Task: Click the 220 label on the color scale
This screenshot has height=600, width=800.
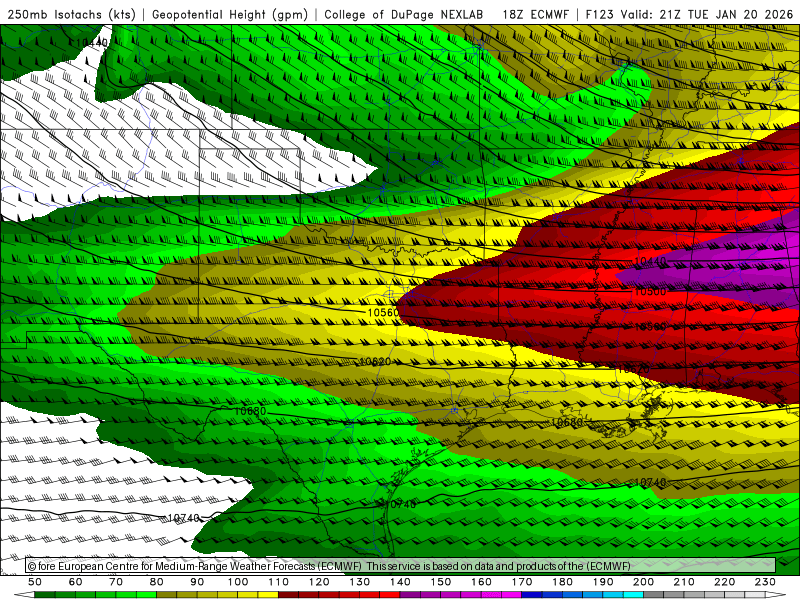Action: [x=724, y=582]
